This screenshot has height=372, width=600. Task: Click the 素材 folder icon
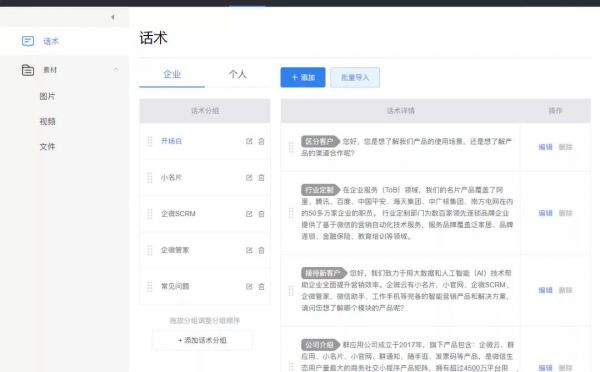[x=28, y=70]
